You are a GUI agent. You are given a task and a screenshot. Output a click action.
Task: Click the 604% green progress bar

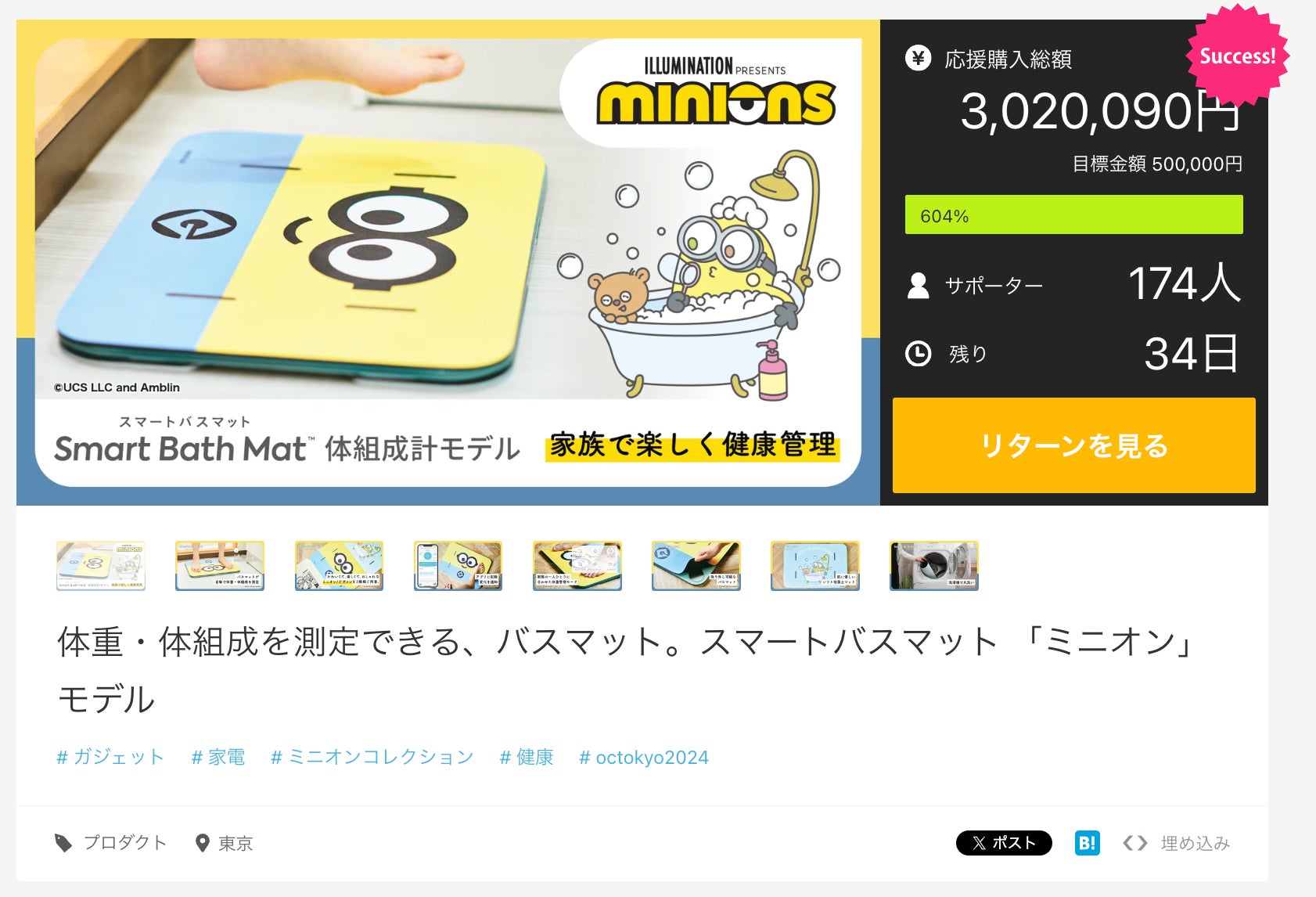point(1073,214)
